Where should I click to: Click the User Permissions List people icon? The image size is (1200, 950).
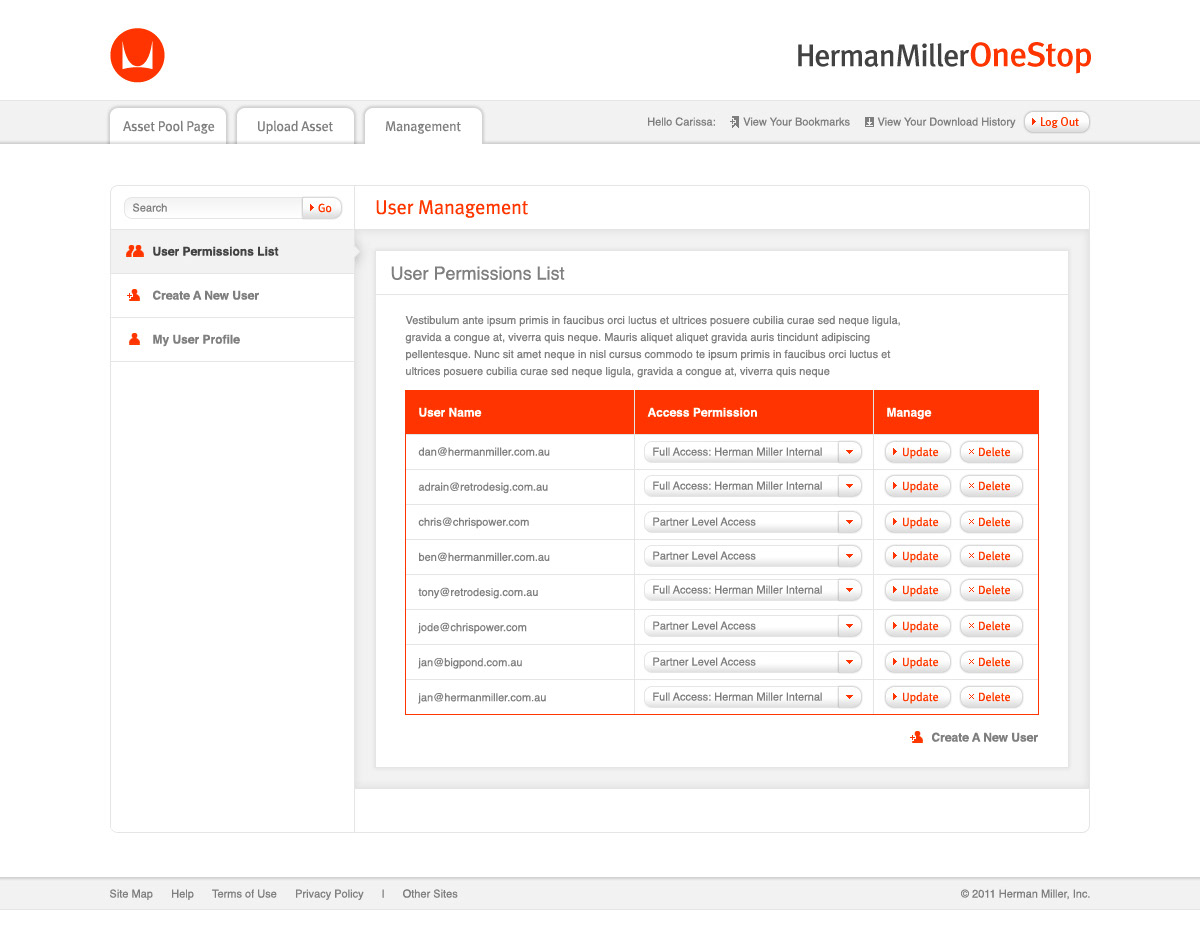click(x=135, y=252)
